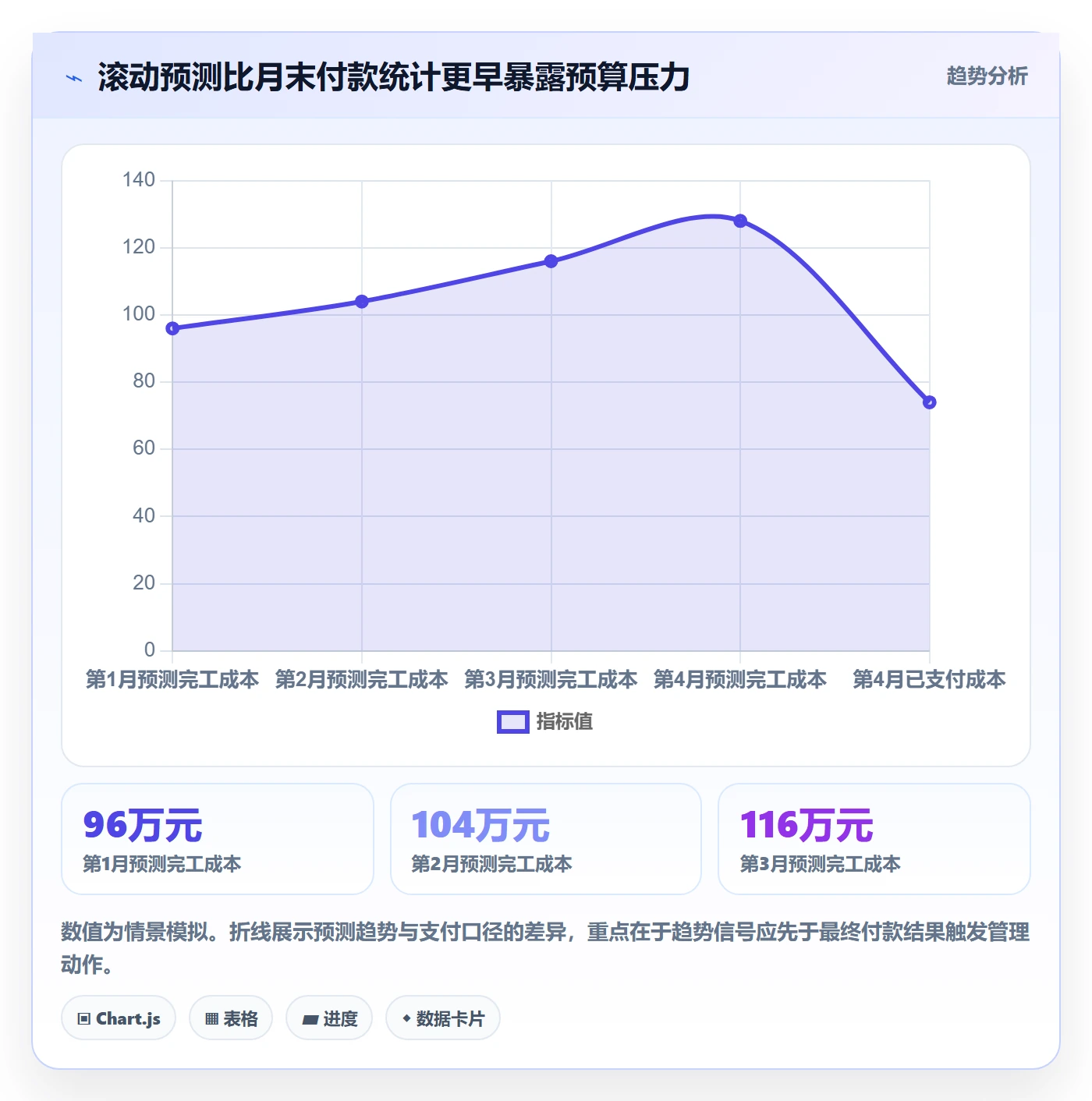Click the 进度 tag chip
Screen dimensions: 1092x1101
pos(329,1018)
